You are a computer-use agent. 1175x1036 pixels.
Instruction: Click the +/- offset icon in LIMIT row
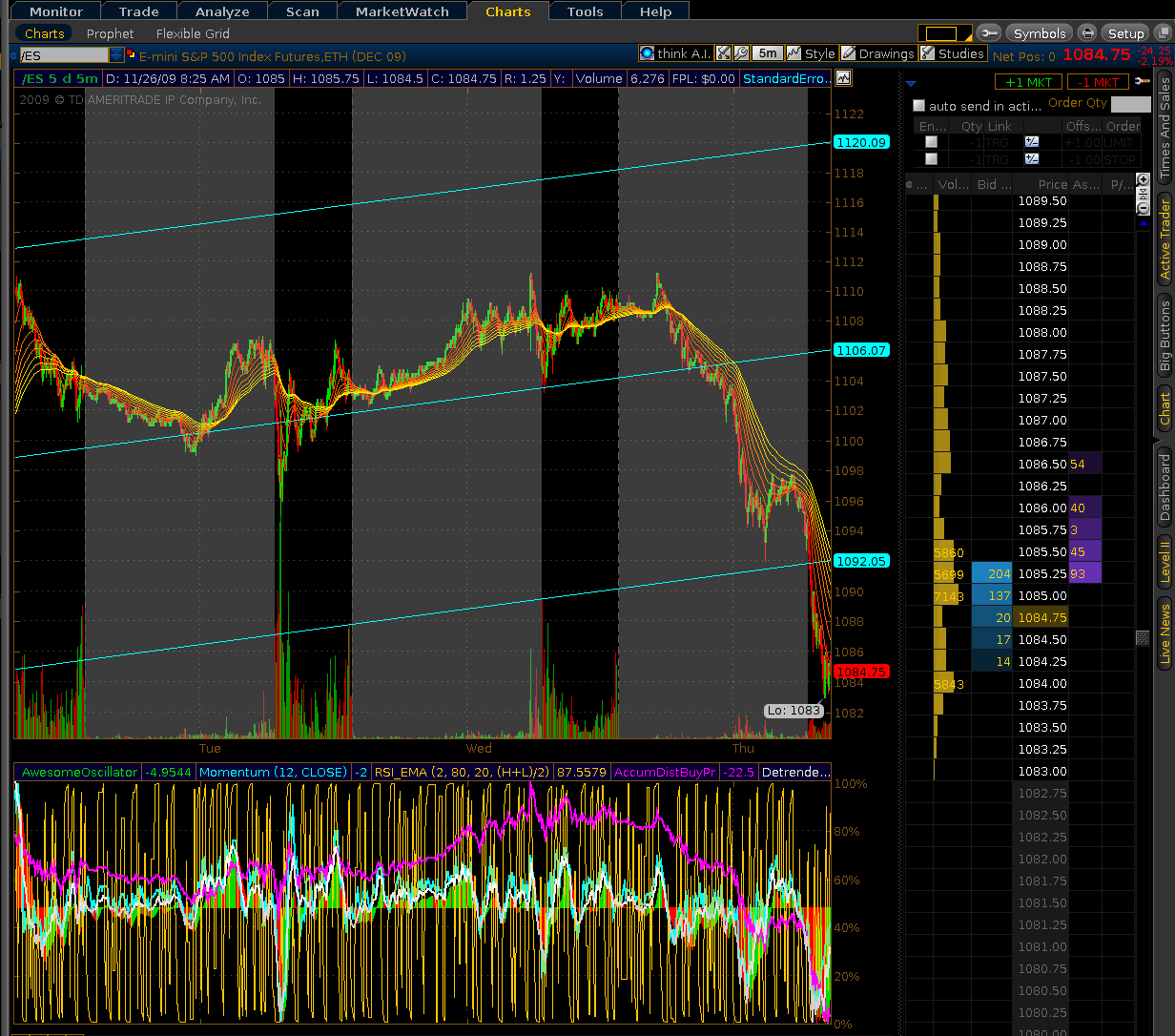click(1031, 142)
